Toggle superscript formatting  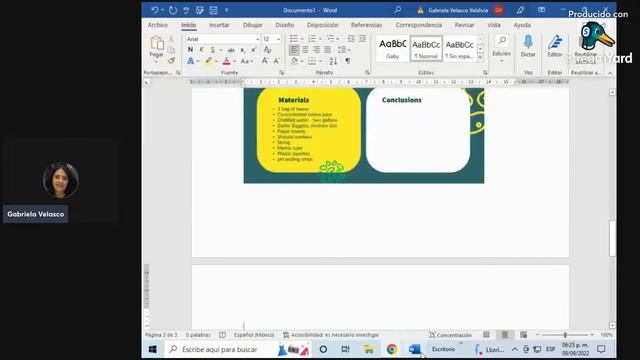click(x=254, y=50)
